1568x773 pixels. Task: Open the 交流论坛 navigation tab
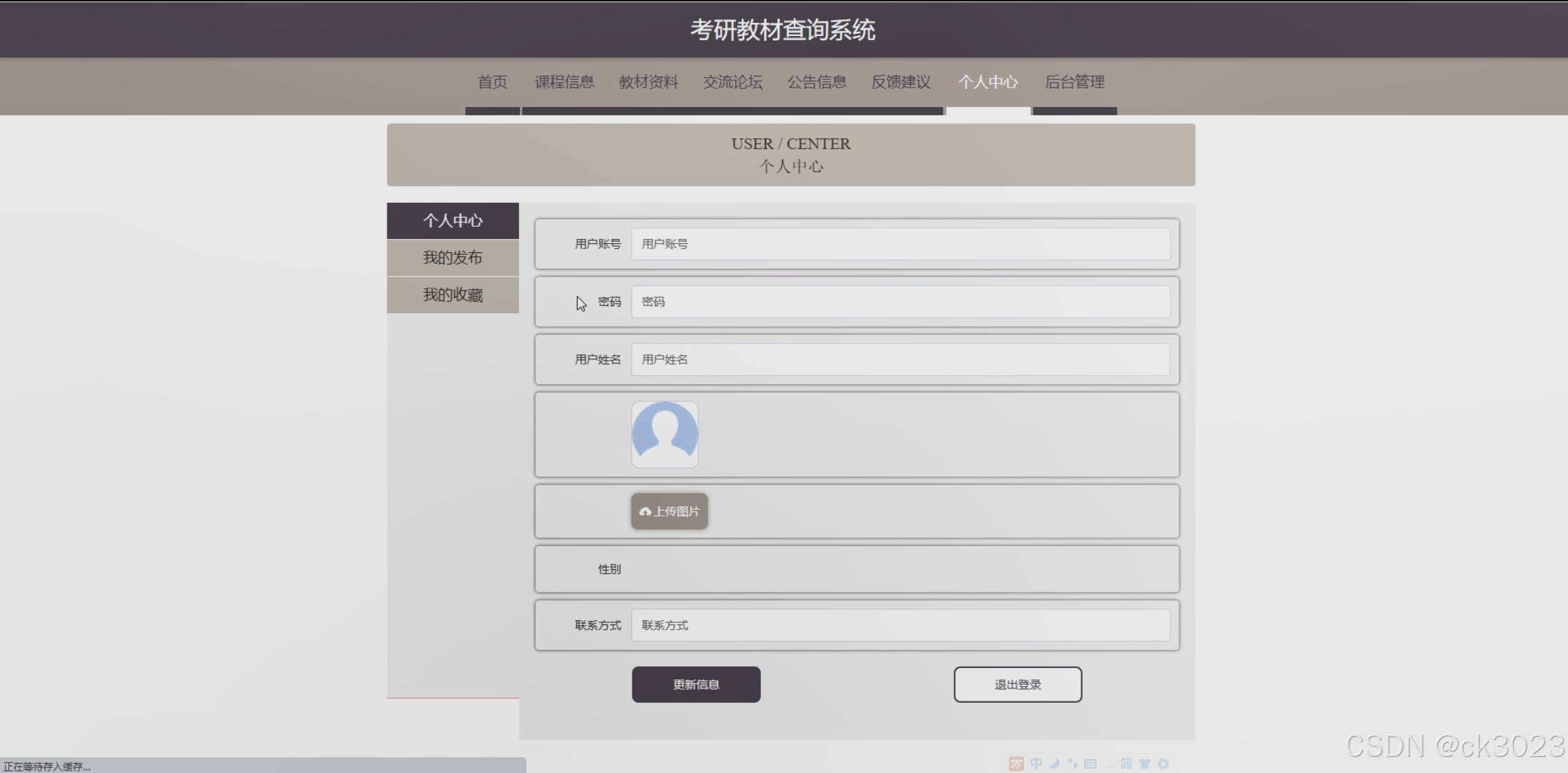tap(732, 82)
